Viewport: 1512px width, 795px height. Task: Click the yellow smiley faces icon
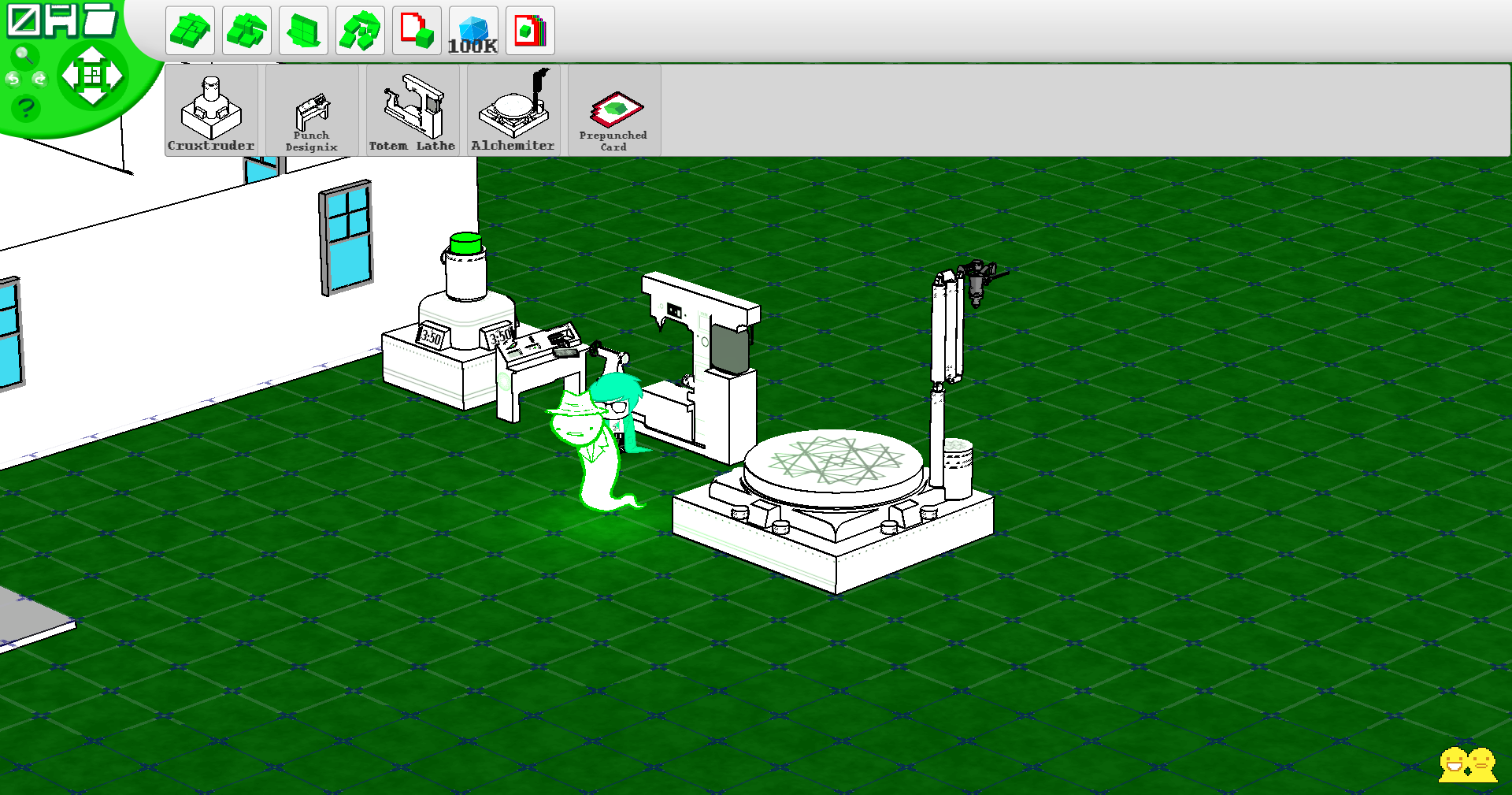(x=1468, y=764)
